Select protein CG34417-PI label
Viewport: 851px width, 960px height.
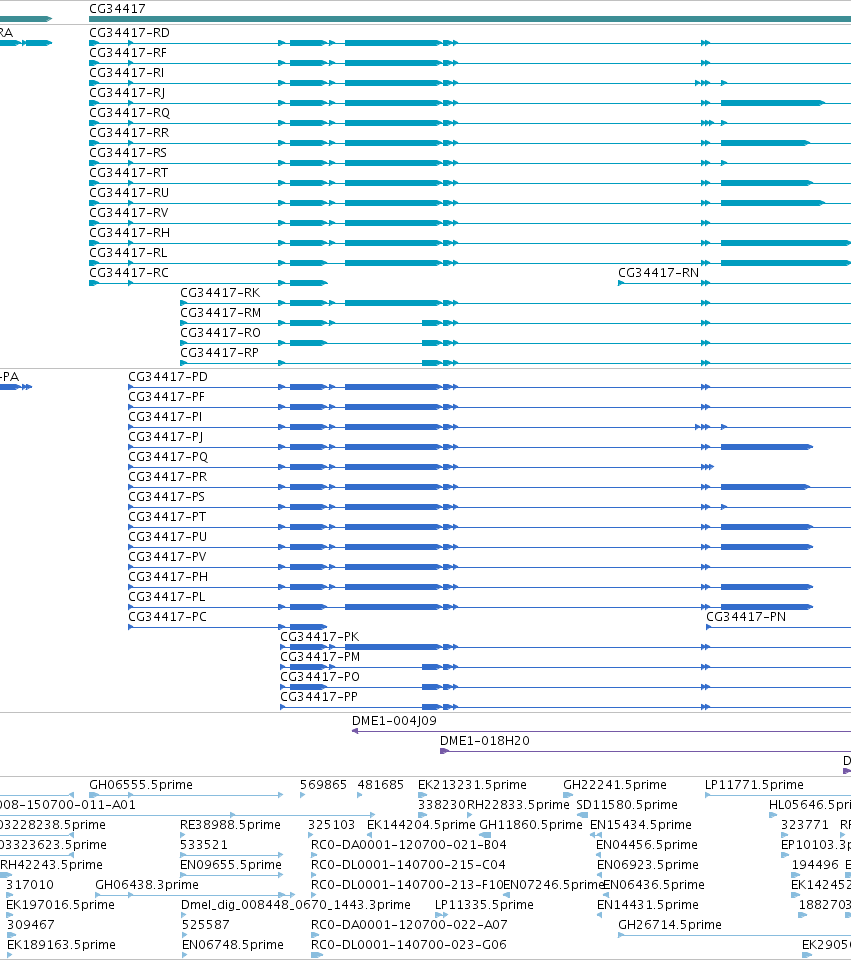click(165, 417)
